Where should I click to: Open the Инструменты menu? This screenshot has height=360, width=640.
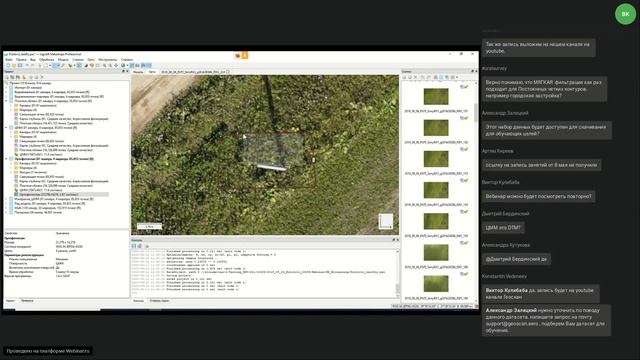(108, 60)
